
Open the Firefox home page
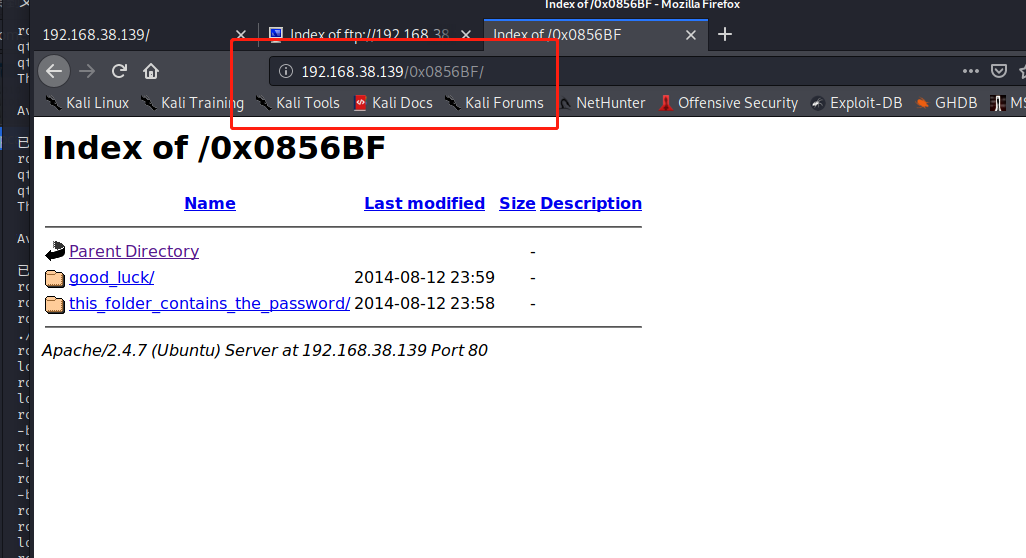pyautogui.click(x=151, y=71)
